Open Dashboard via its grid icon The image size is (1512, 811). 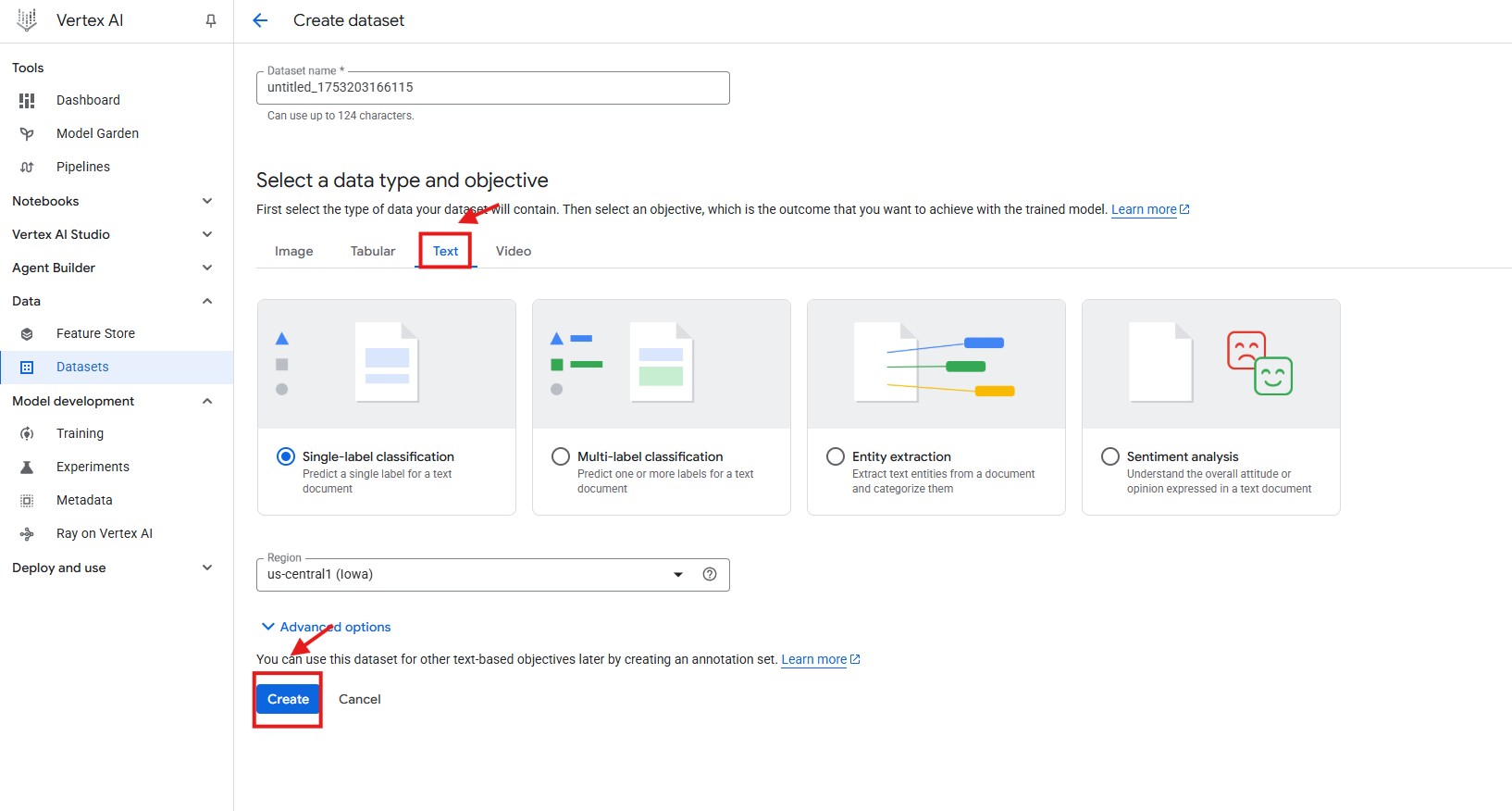27,100
